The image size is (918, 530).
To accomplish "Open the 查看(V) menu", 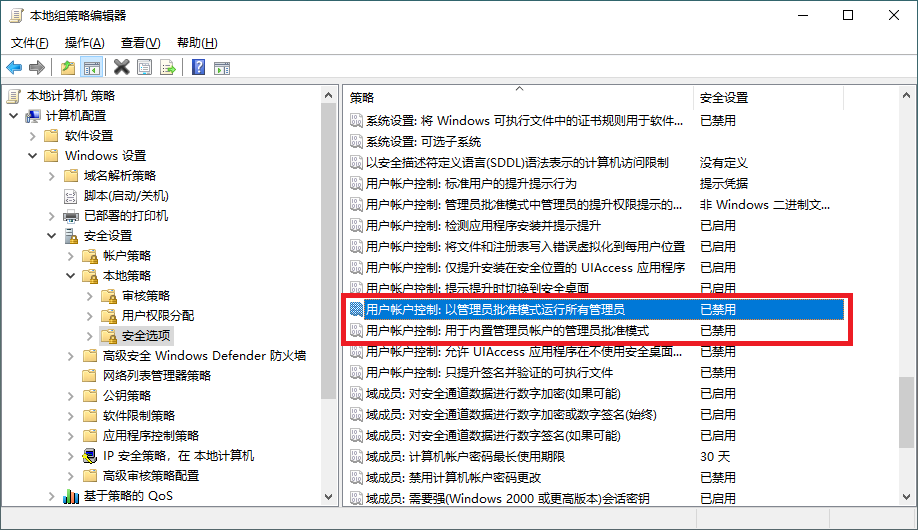I will pyautogui.click(x=140, y=43).
